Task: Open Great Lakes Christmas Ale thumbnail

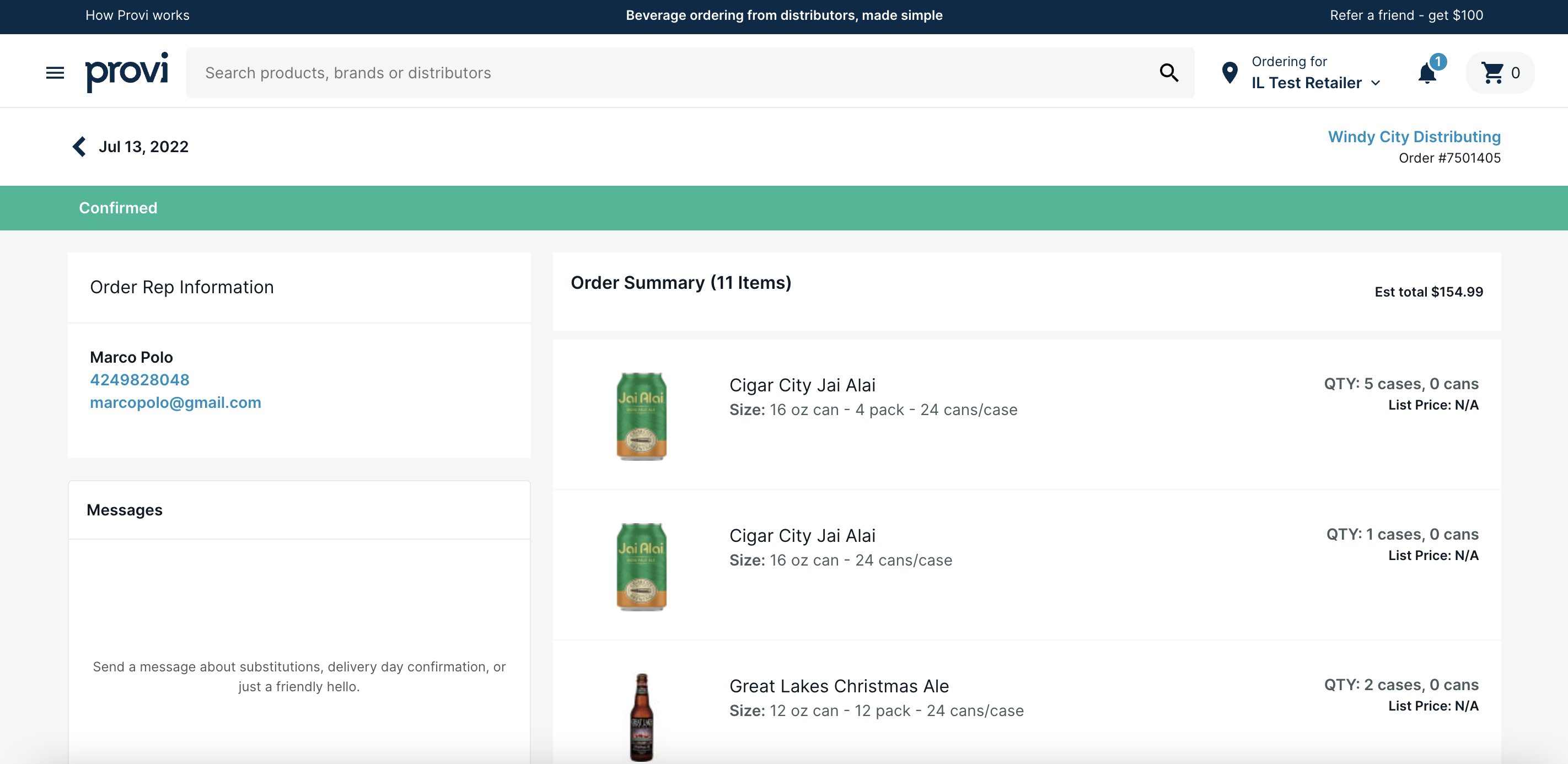Action: click(x=642, y=717)
